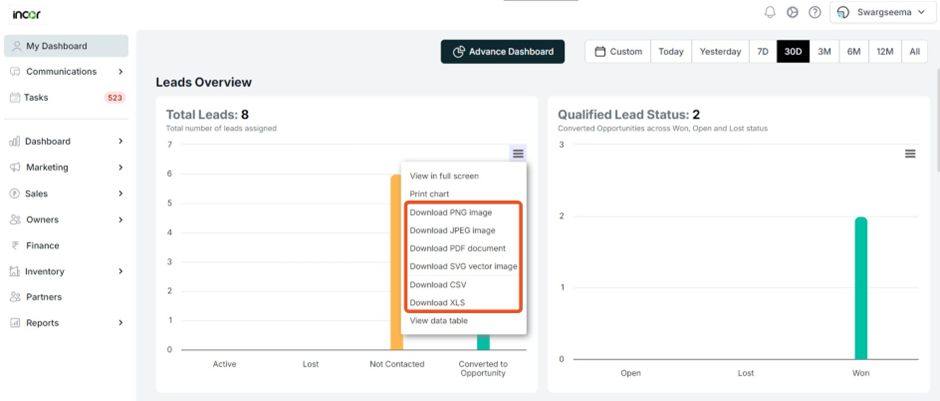Click the Inventory building icon
This screenshot has height=401, width=940.
coord(15,272)
